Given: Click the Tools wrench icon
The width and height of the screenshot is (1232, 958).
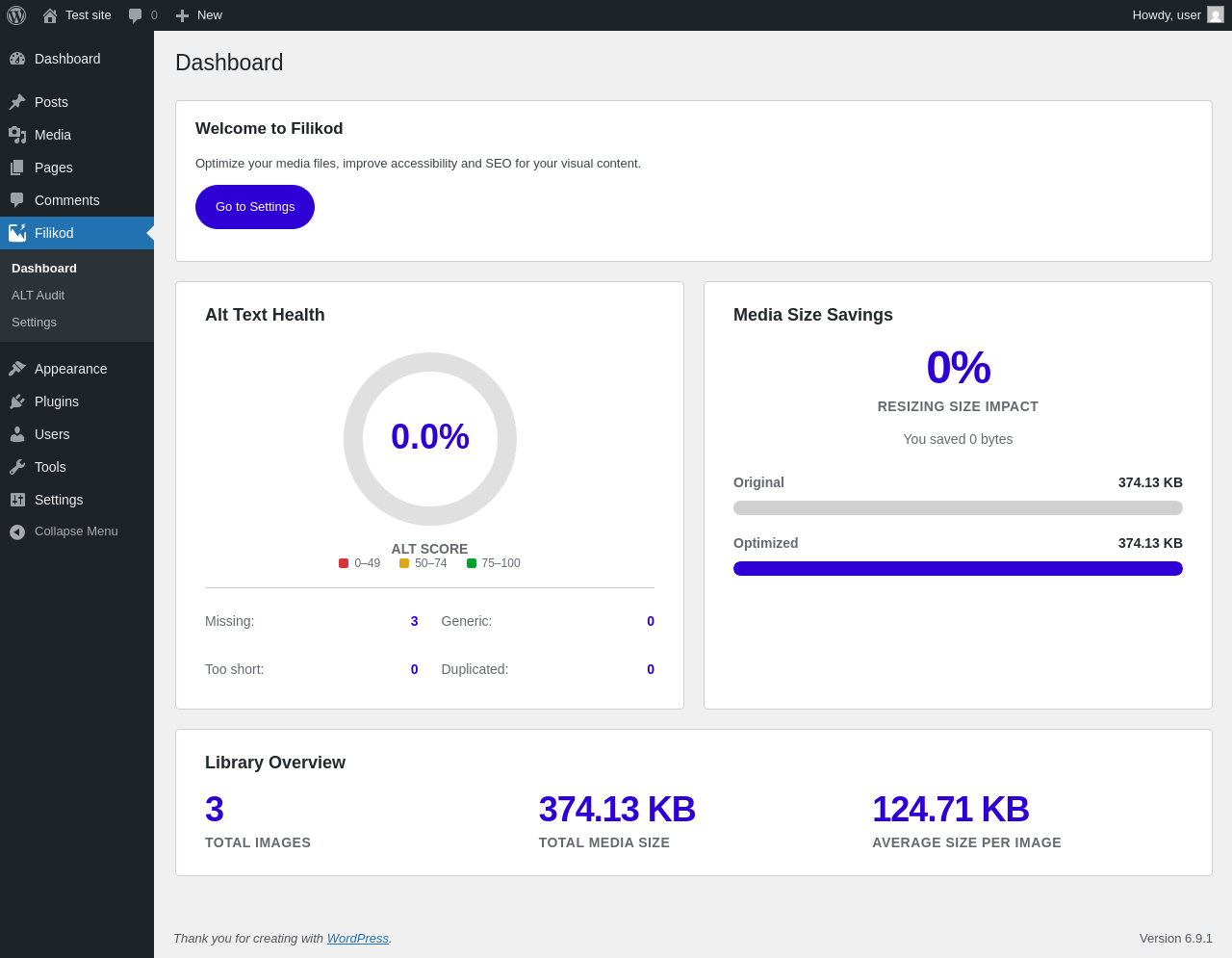Looking at the screenshot, I should coord(17,467).
